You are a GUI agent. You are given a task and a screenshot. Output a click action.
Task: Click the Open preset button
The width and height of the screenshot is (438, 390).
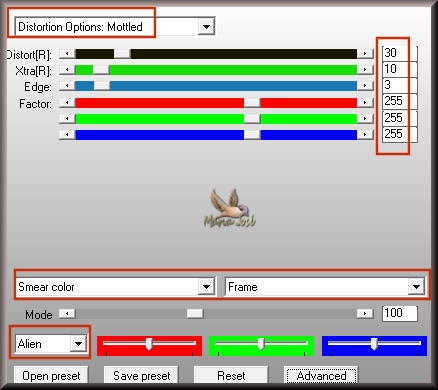click(x=51, y=376)
